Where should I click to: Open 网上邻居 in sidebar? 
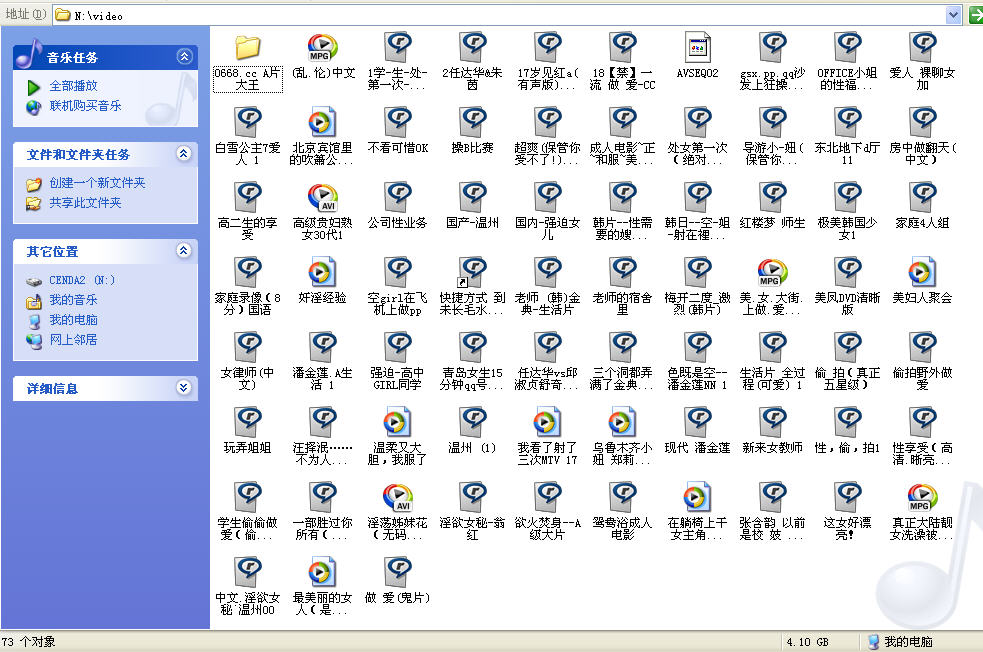(x=73, y=340)
